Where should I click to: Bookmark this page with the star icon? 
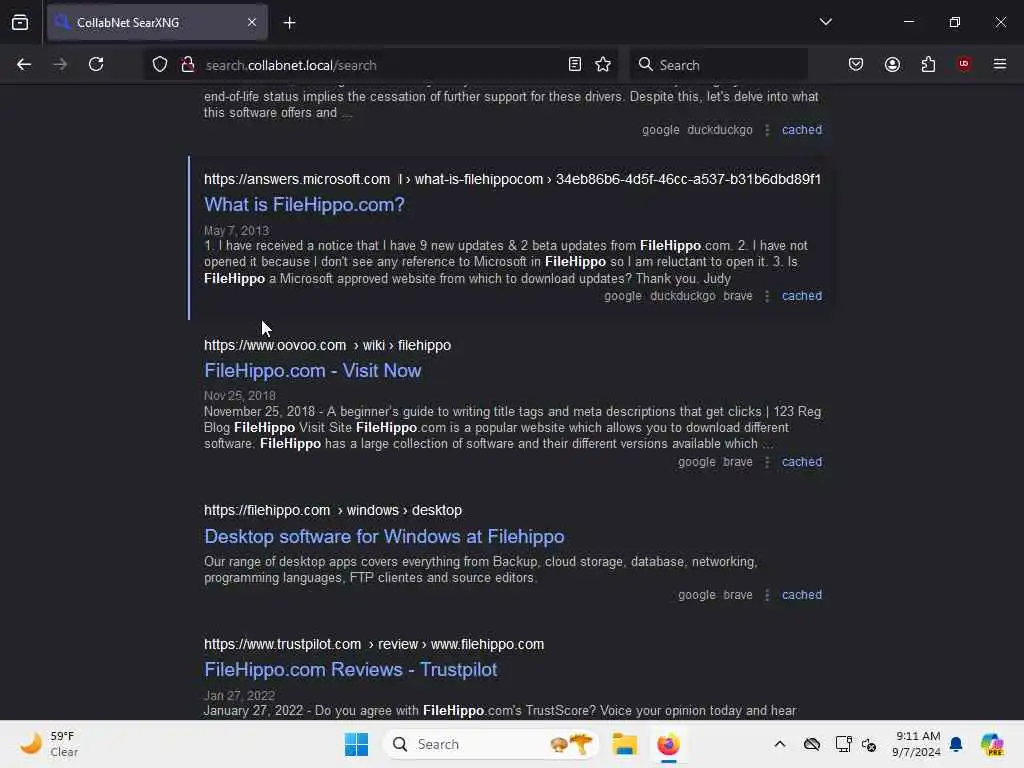pos(603,65)
